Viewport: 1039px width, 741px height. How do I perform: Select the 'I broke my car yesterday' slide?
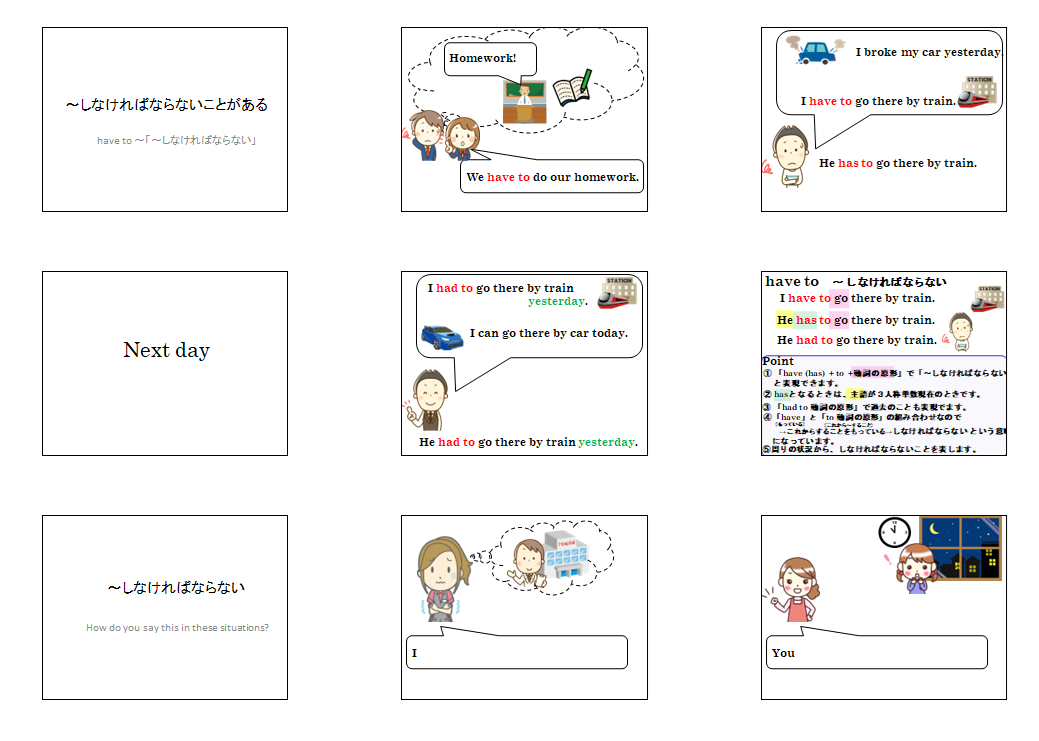coord(884,119)
